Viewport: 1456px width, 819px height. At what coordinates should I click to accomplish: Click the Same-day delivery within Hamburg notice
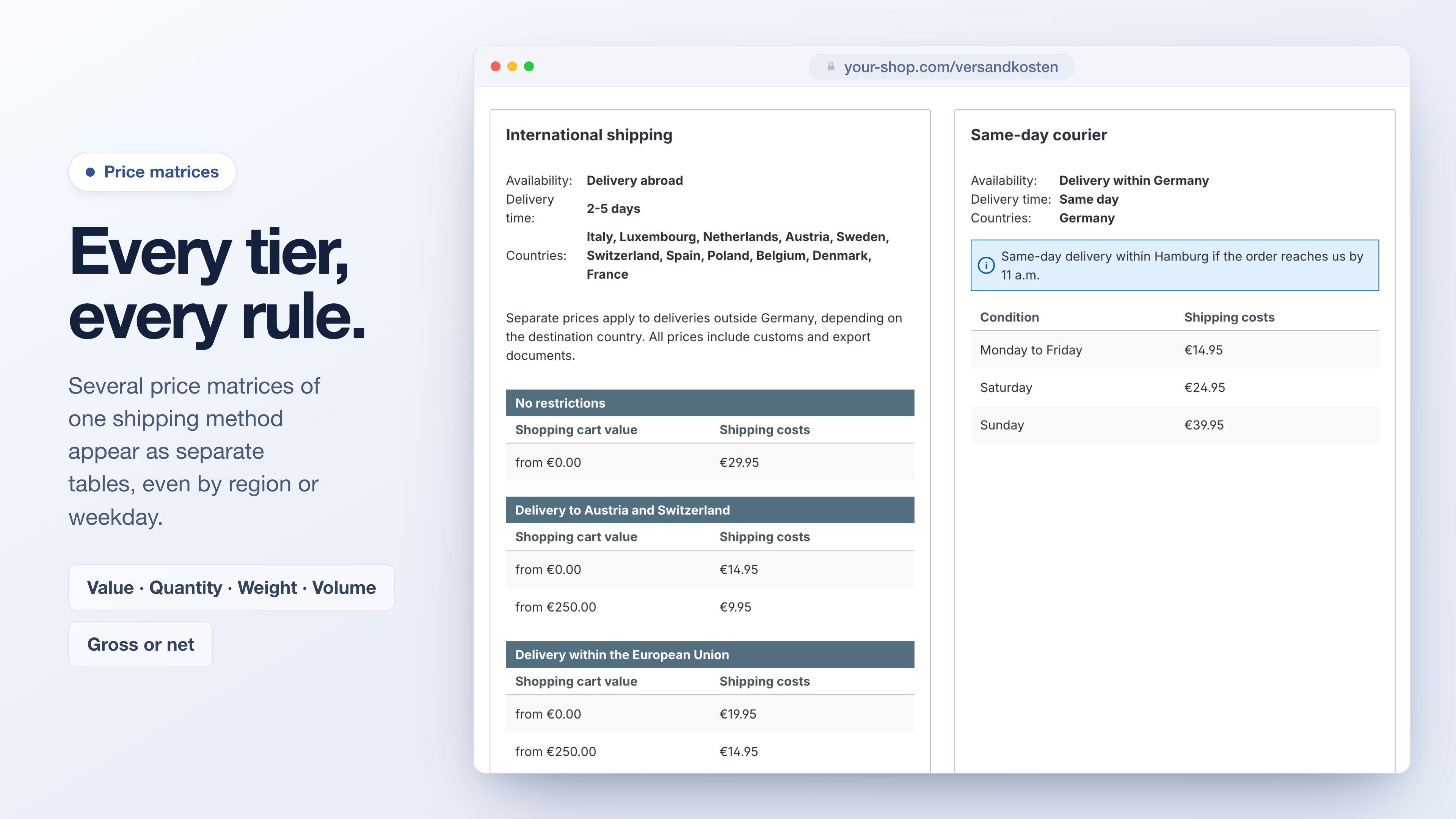[x=1175, y=265]
